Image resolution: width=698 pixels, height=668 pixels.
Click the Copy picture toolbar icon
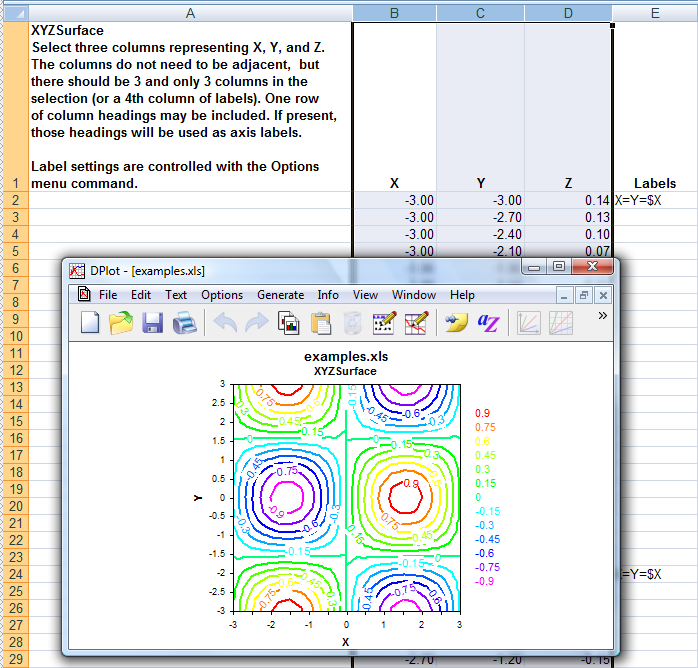[x=288, y=323]
